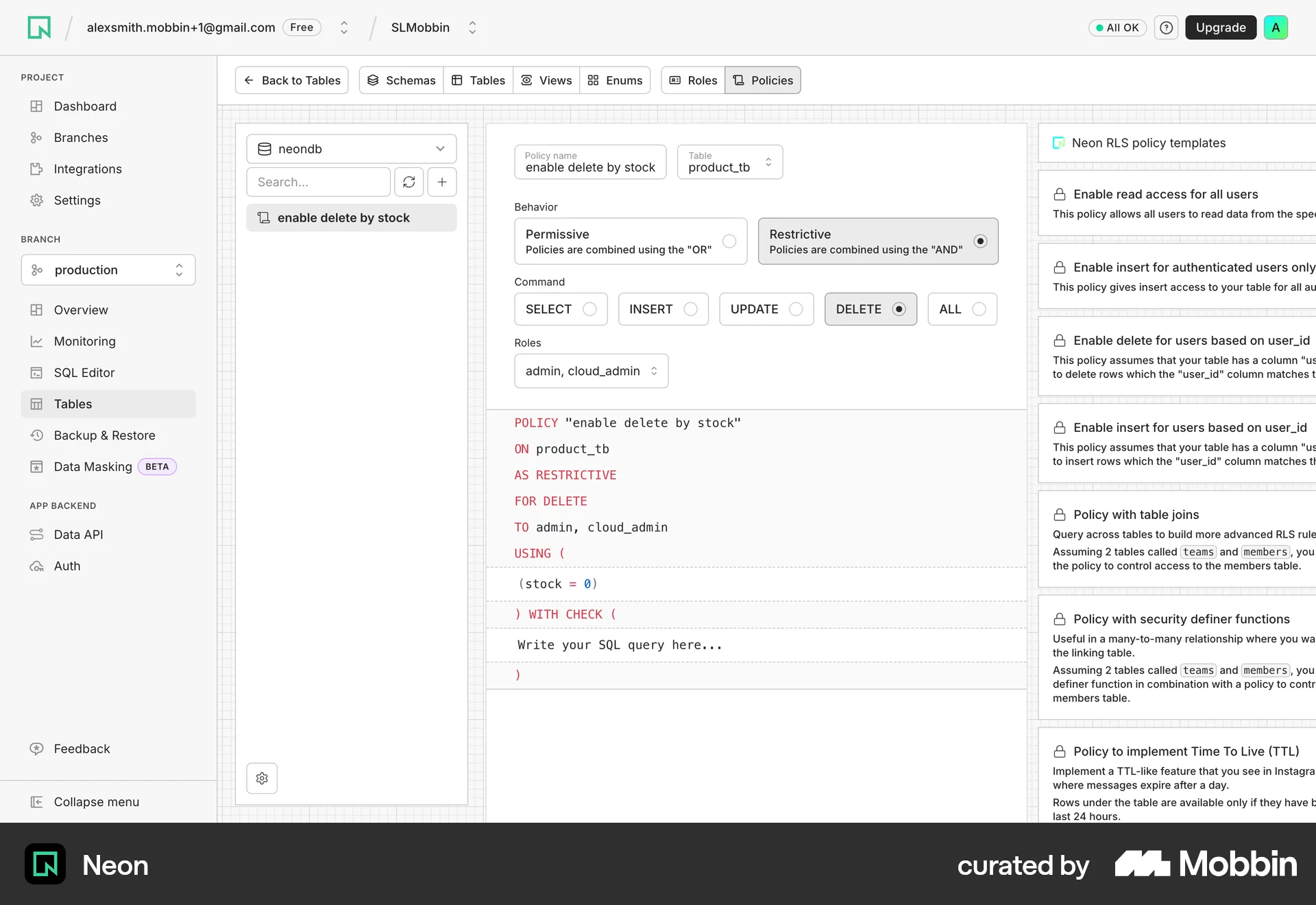Open "Enable delete for users based on user_id" template
This screenshot has width=1316, height=905.
(x=1178, y=357)
